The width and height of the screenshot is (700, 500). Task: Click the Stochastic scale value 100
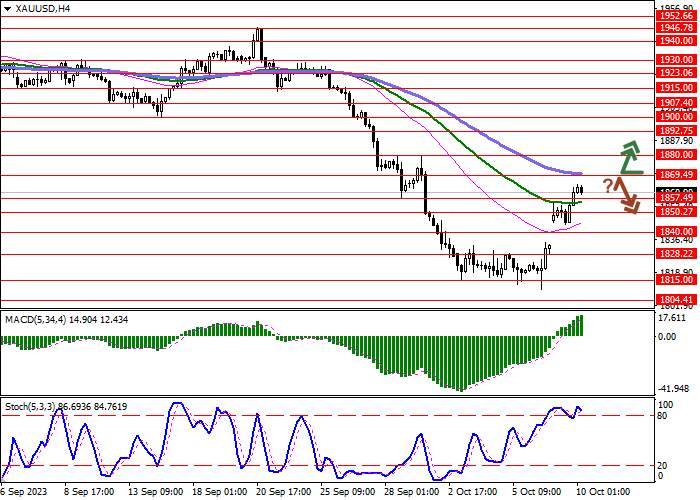tap(666, 405)
